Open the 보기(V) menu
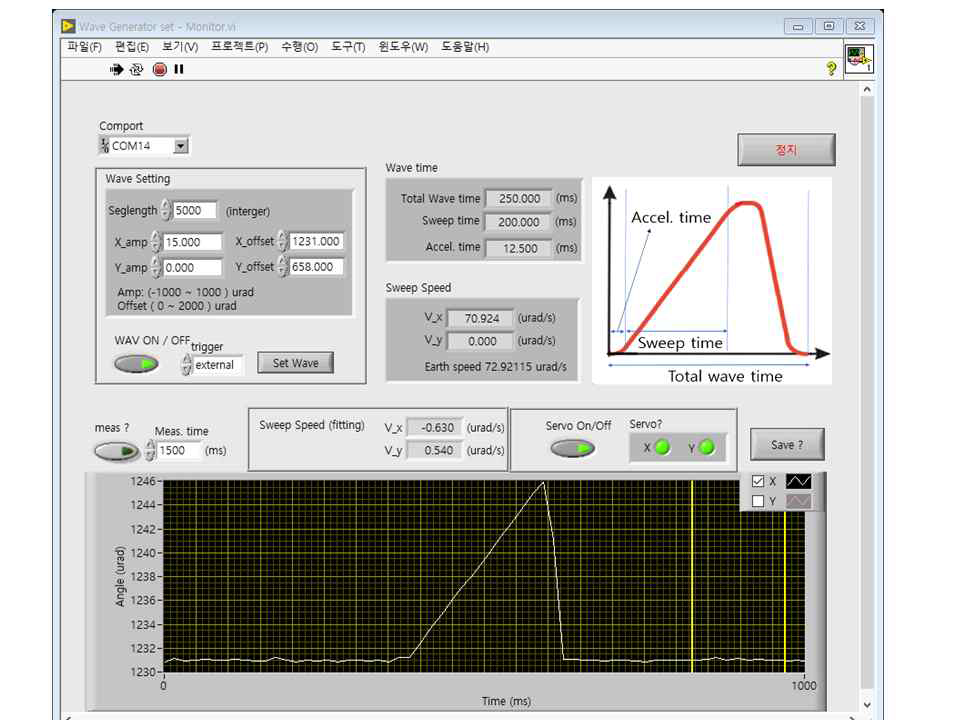Screen dimensions: 960x720 coord(180,47)
